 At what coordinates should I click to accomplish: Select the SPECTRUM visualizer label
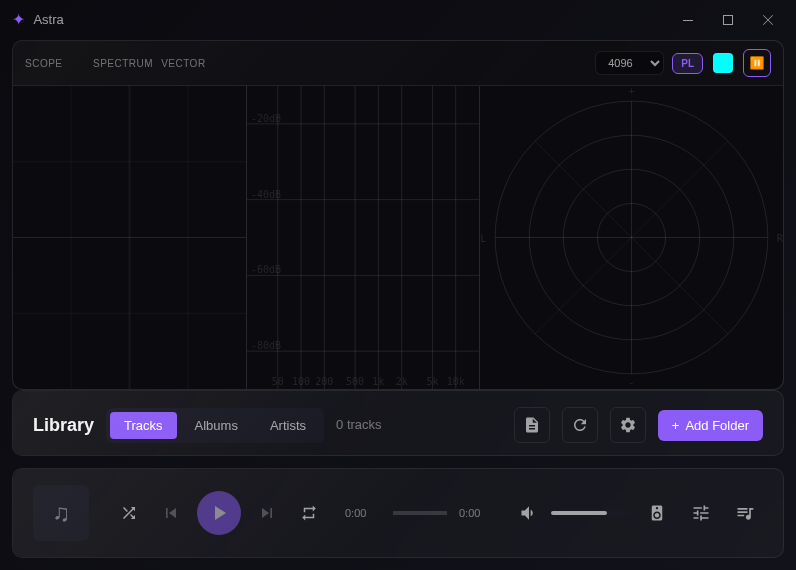[x=122, y=63]
